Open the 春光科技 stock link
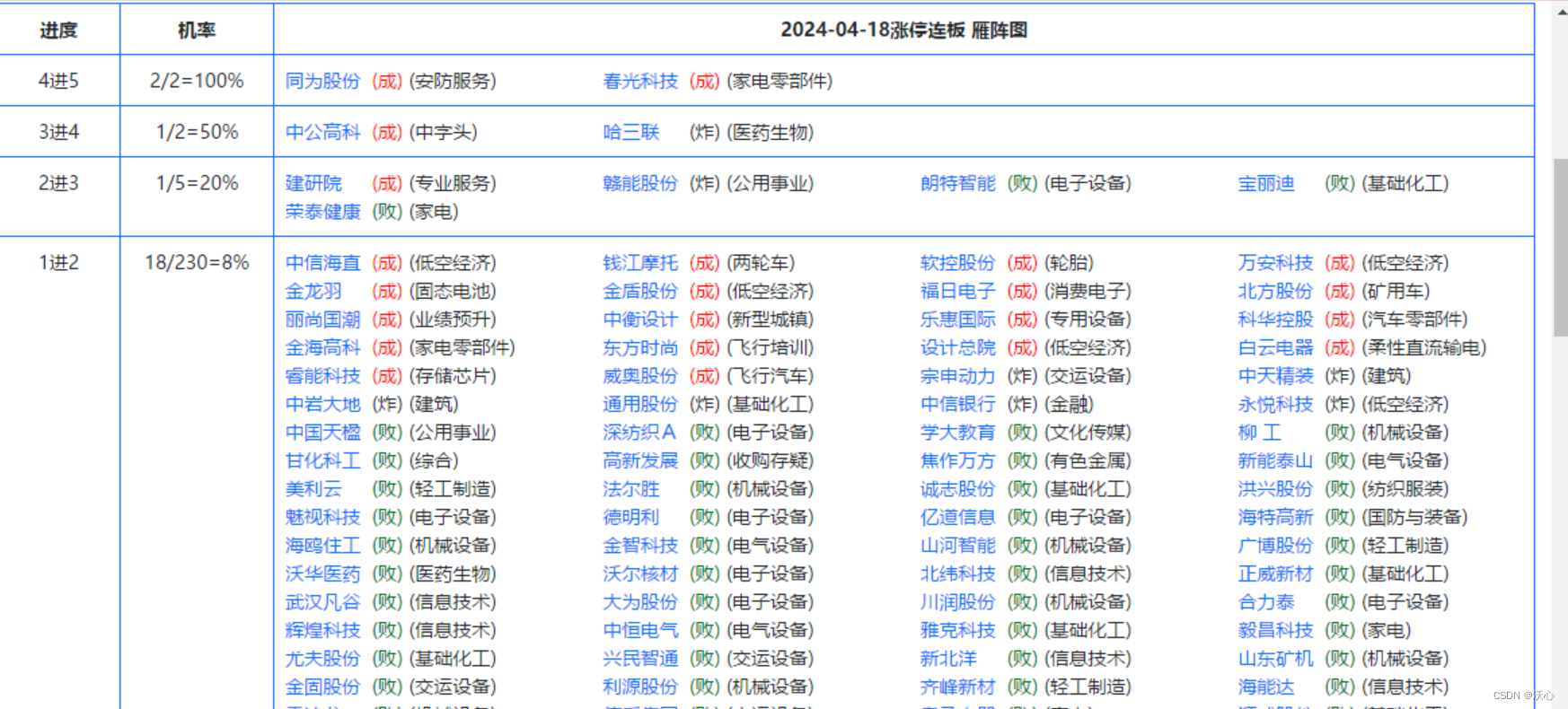This screenshot has height=709, width=1568. (640, 81)
